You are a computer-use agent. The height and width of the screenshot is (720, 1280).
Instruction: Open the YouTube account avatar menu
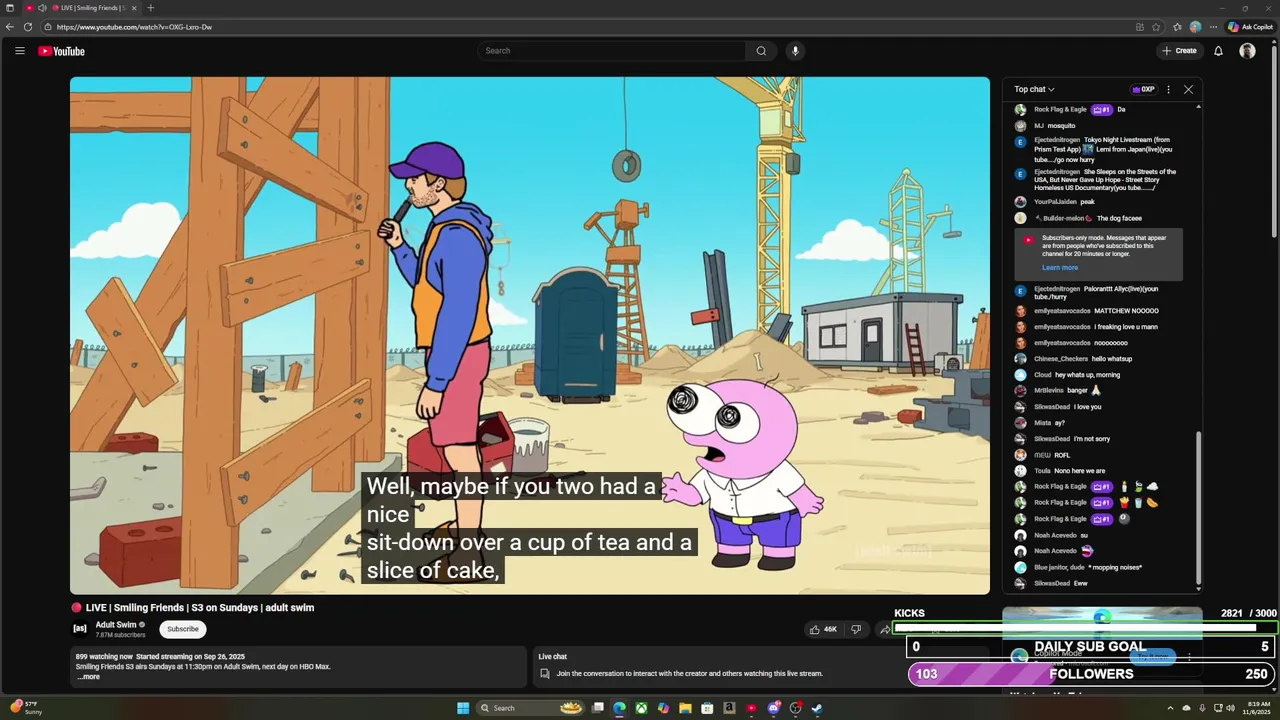[1247, 51]
